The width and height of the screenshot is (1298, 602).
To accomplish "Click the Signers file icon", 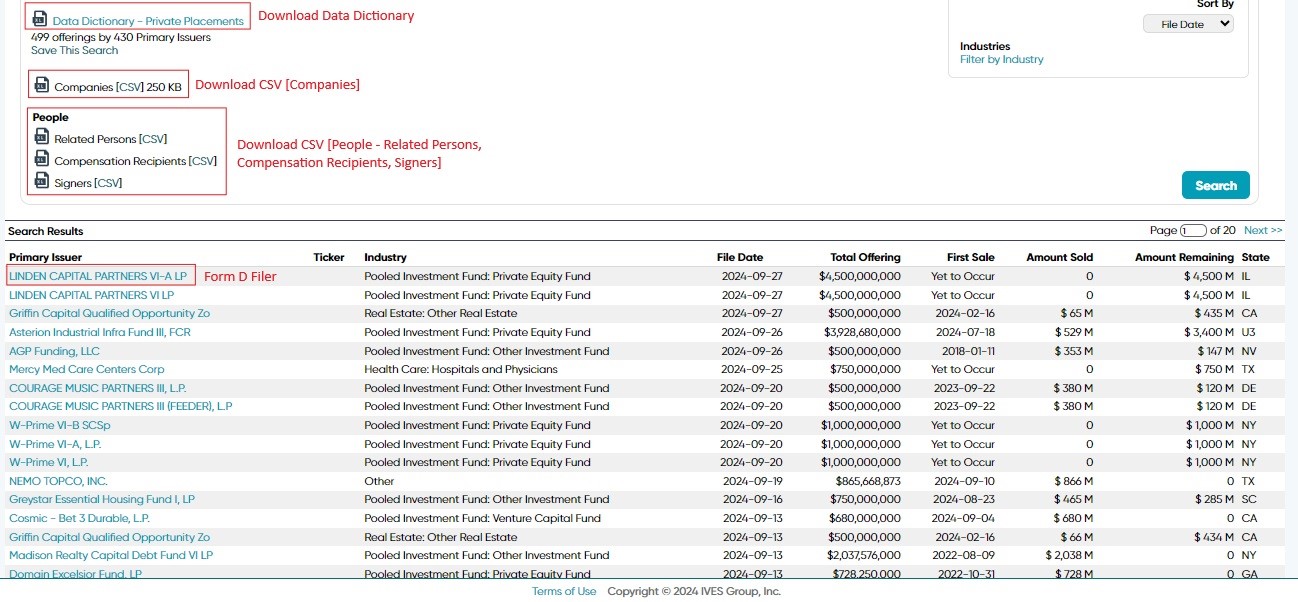I will 41,181.
